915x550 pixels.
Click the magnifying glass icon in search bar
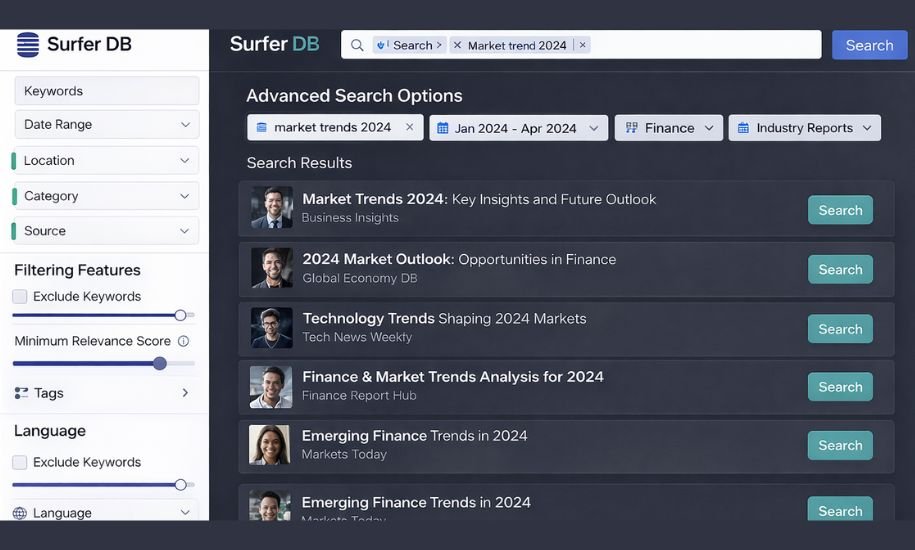(x=357, y=45)
